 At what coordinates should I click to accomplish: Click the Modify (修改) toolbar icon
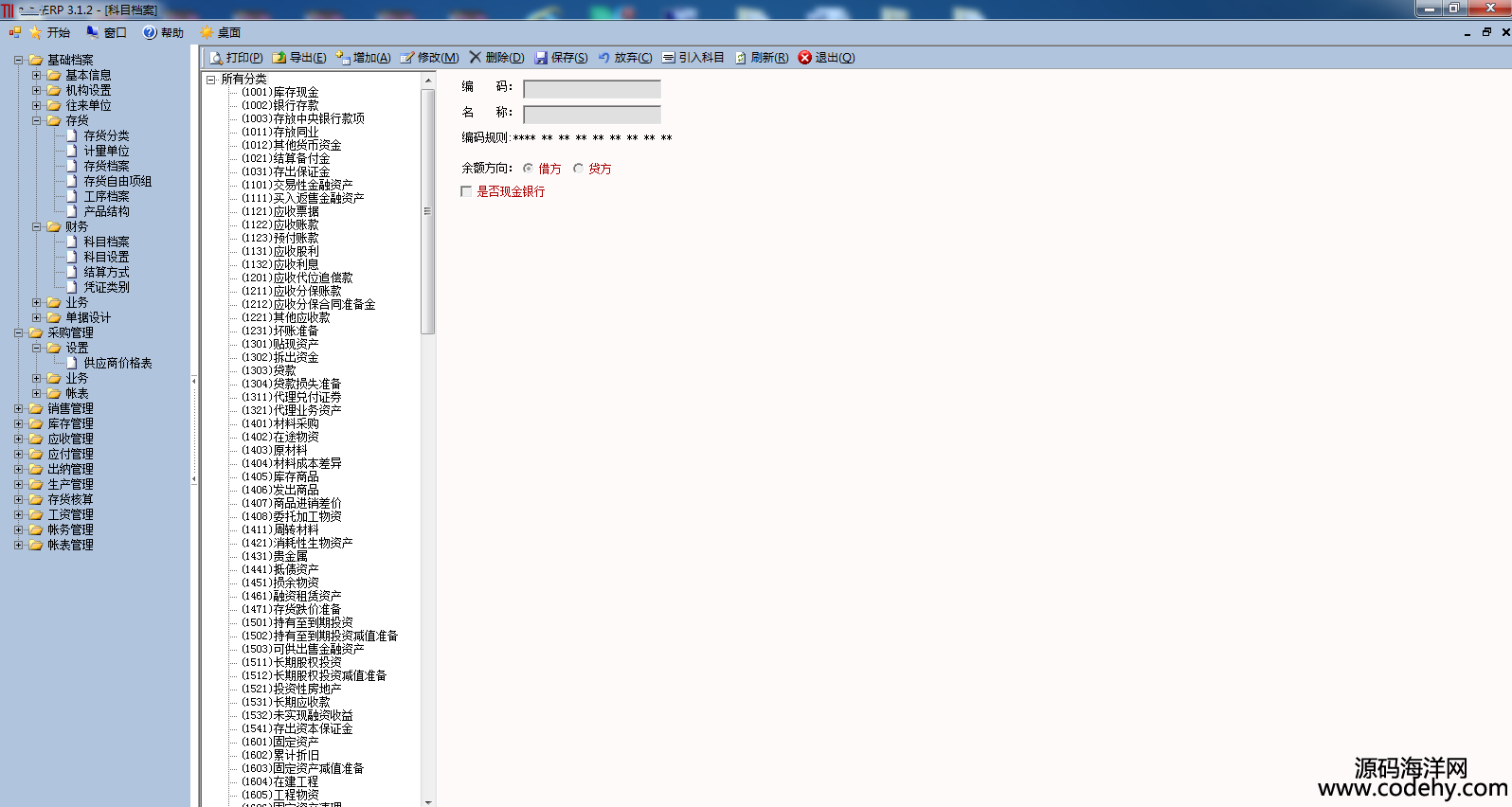coord(407,58)
